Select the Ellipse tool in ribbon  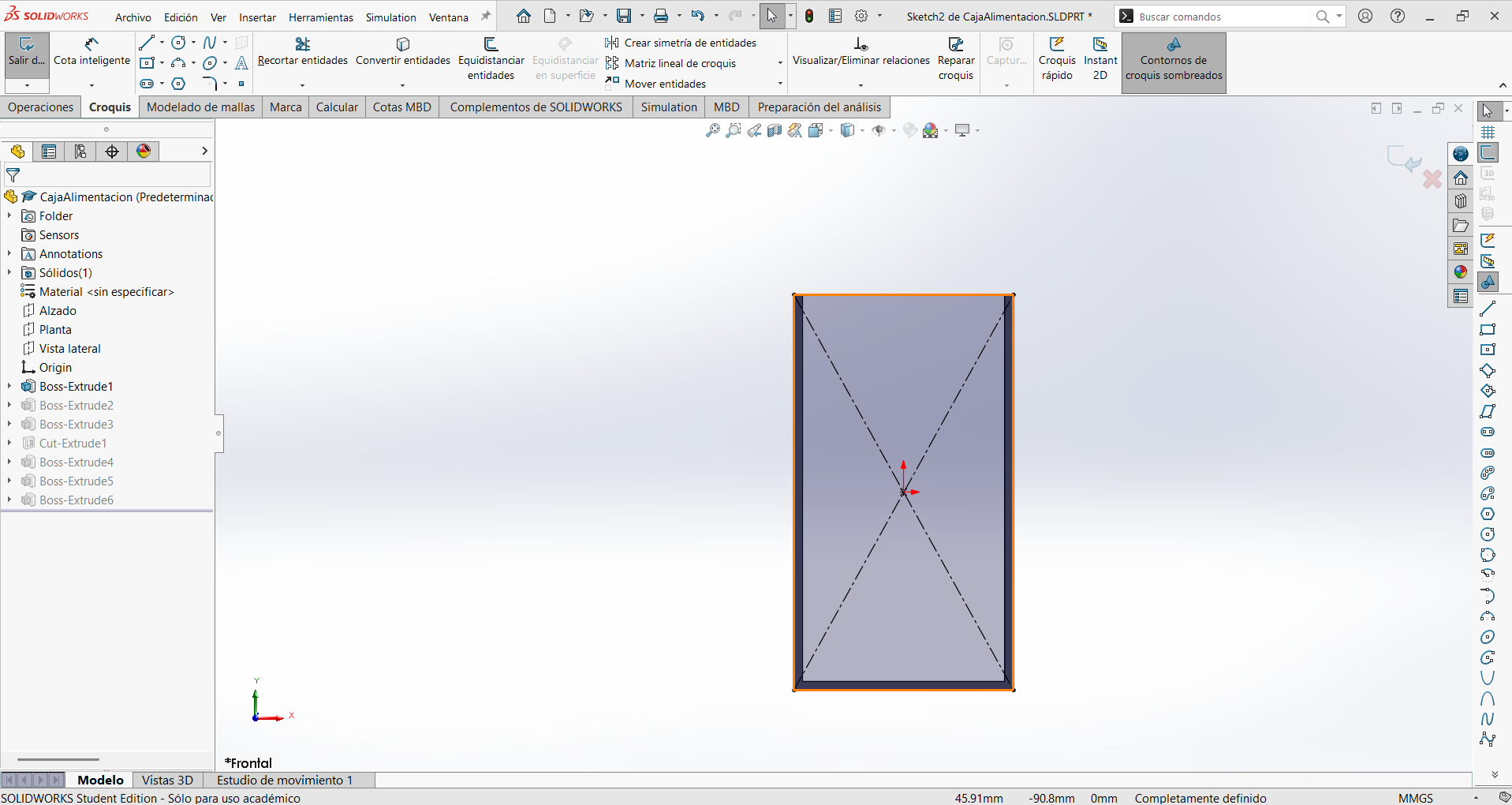pos(209,63)
